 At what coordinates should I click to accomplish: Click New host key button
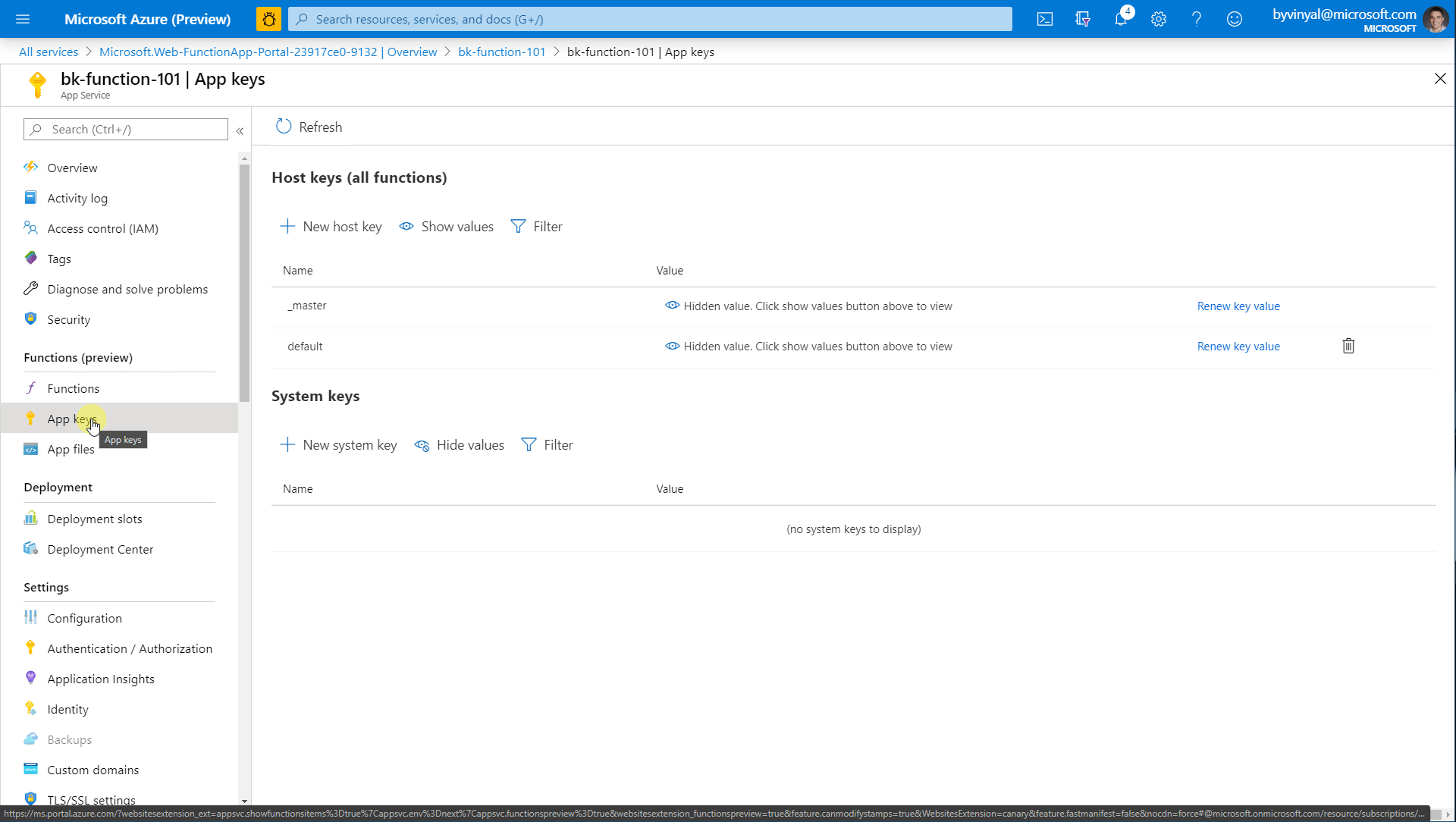point(331,227)
